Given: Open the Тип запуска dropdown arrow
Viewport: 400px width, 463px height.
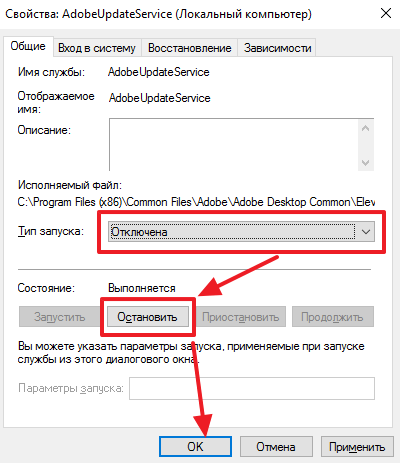Looking at the screenshot, I should (366, 232).
